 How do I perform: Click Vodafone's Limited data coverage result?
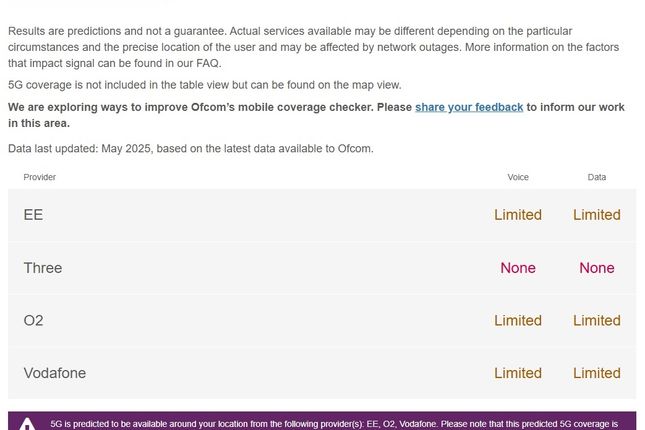(x=597, y=373)
